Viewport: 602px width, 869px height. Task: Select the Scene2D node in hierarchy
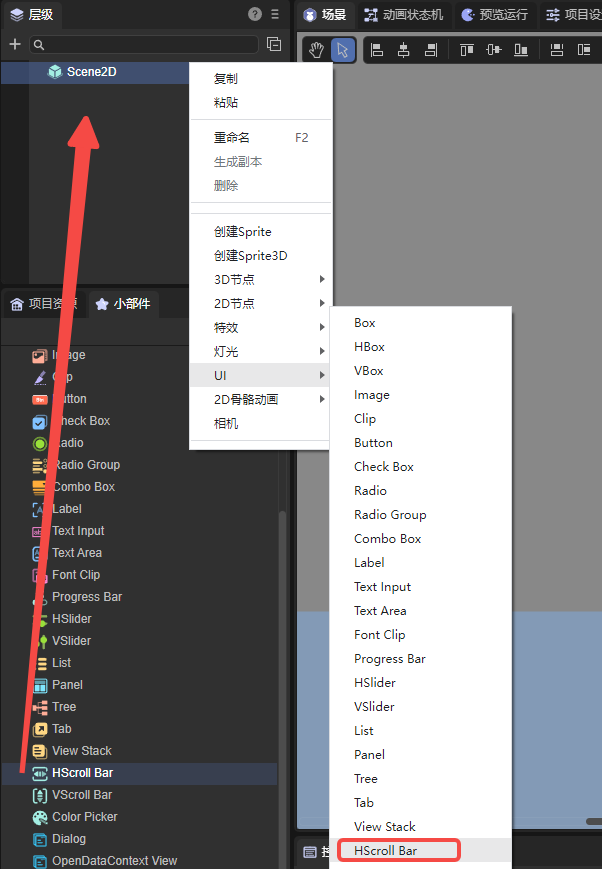pyautogui.click(x=91, y=72)
